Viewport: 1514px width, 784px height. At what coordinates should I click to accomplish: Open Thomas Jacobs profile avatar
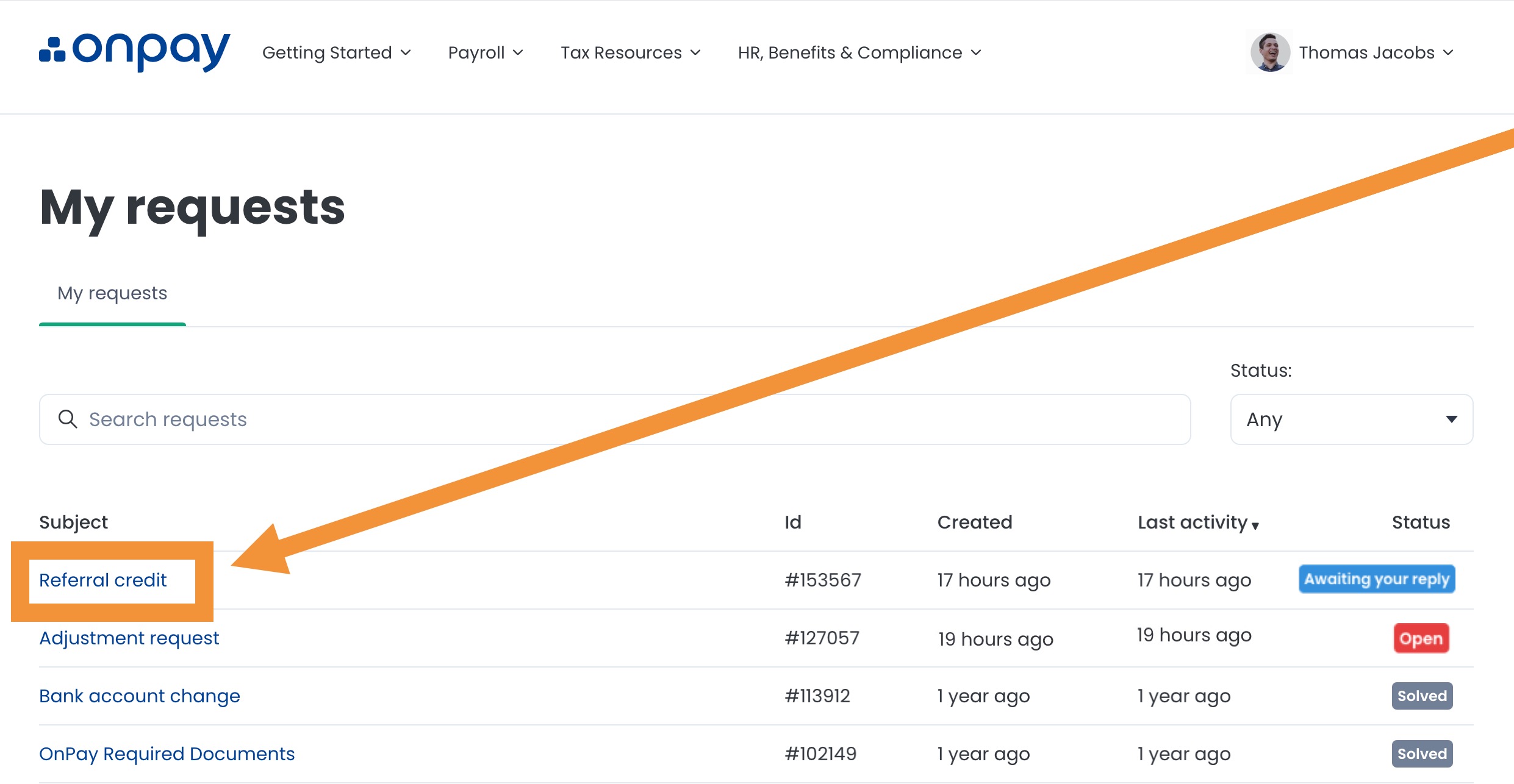1270,52
